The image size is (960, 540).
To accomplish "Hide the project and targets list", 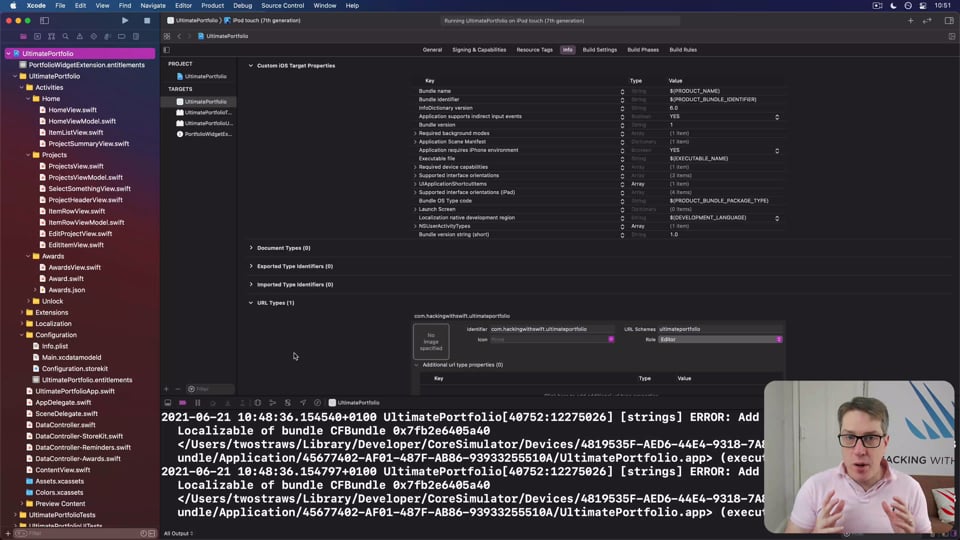I will click(167, 50).
